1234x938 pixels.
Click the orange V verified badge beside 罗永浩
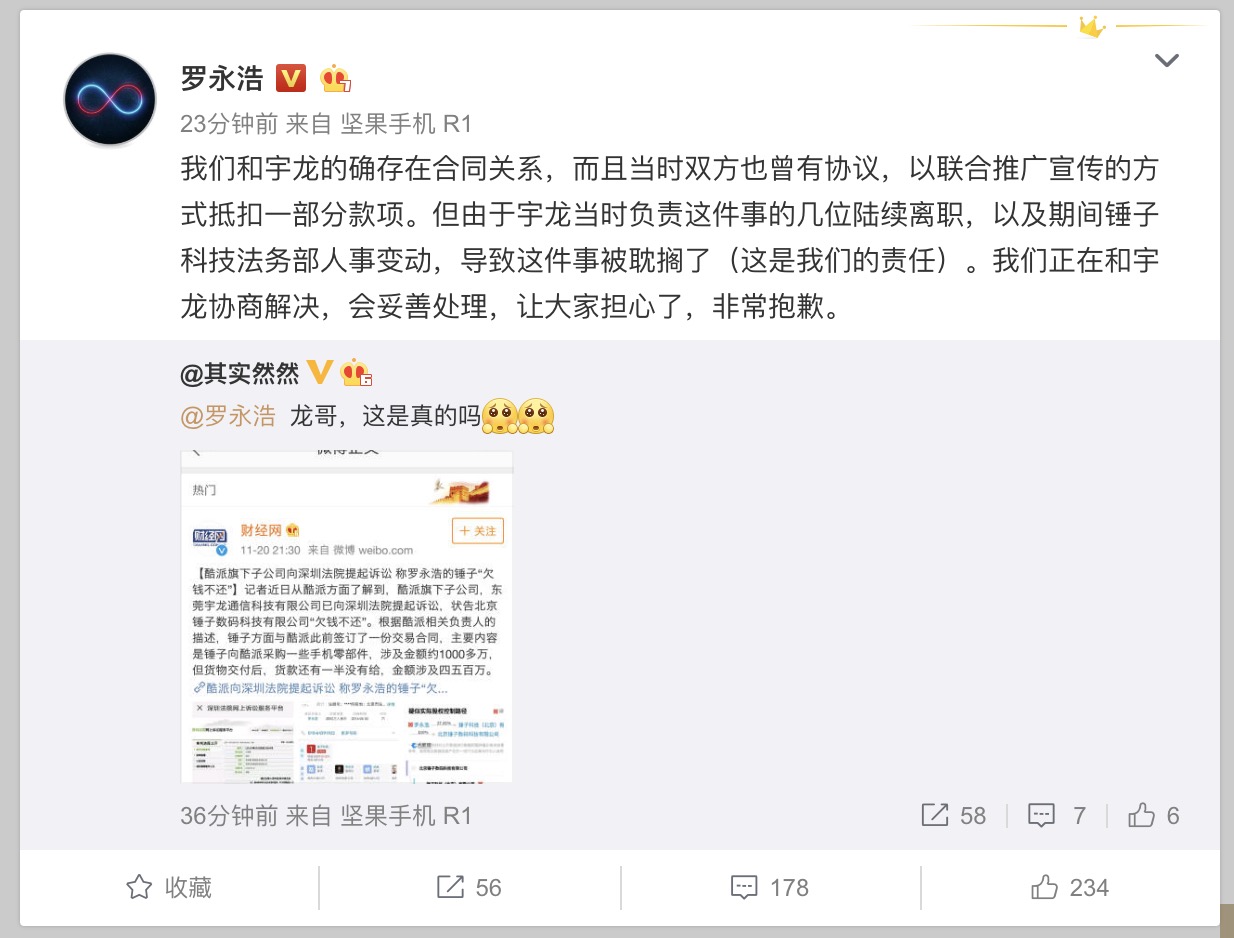[x=290, y=78]
